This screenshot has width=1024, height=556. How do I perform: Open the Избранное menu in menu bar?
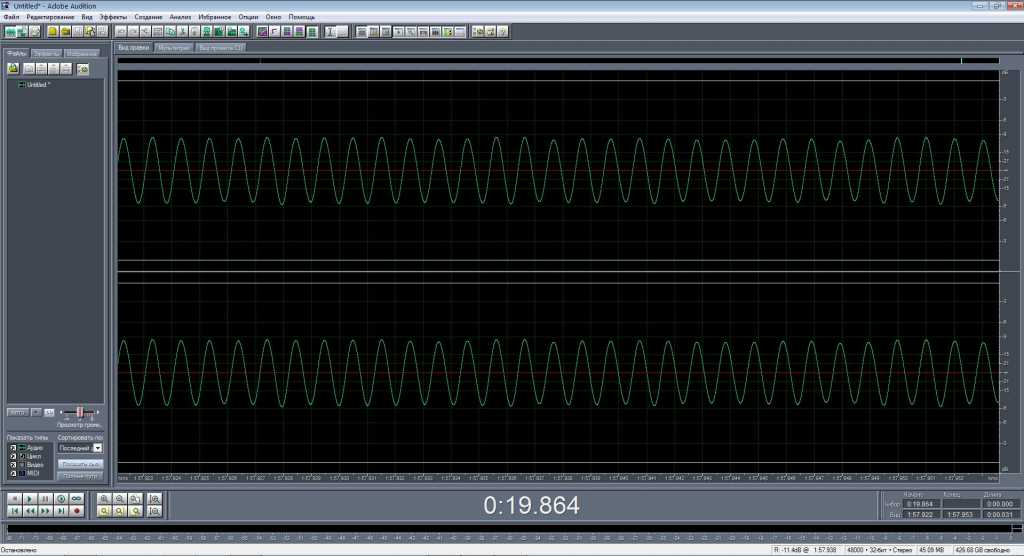(215, 17)
